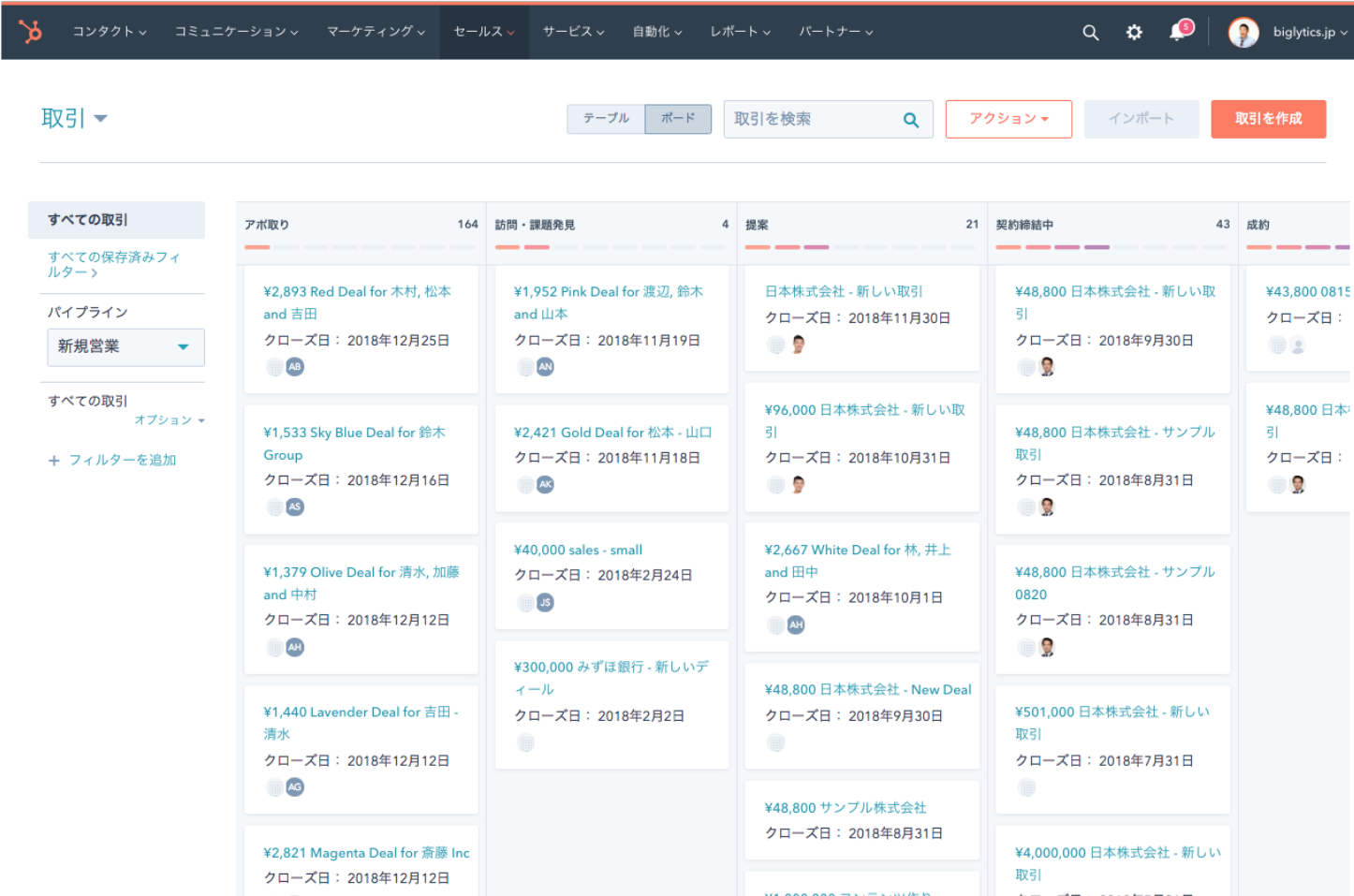
Task: Switch to テーブル view
Action: pyautogui.click(x=606, y=119)
